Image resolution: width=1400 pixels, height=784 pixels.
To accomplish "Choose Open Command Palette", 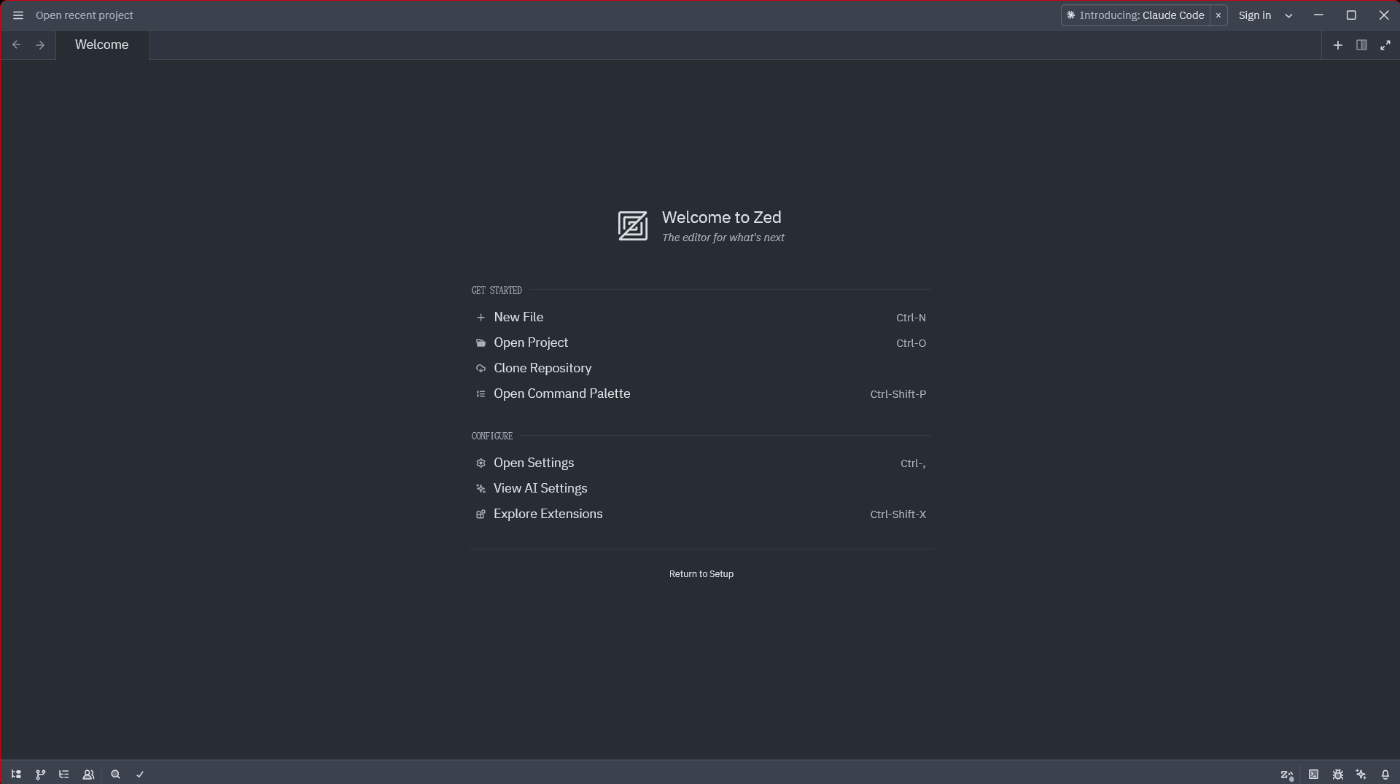I will (700, 394).
